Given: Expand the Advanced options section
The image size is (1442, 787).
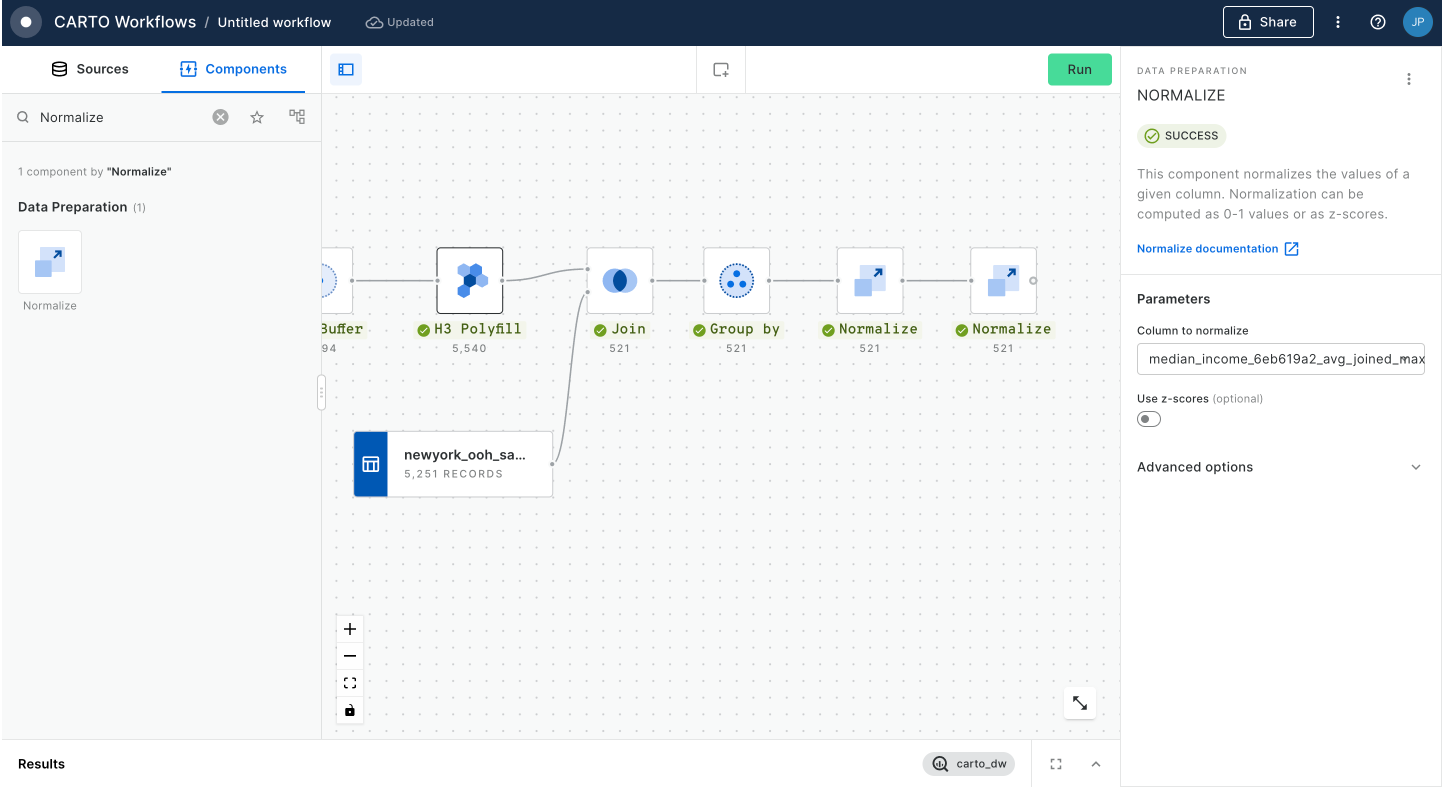Looking at the screenshot, I should (1280, 467).
